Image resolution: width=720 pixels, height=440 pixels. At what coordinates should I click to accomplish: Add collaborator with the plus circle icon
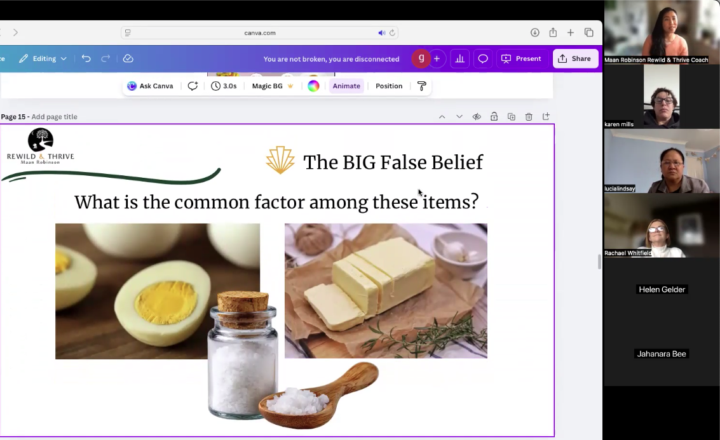point(437,59)
